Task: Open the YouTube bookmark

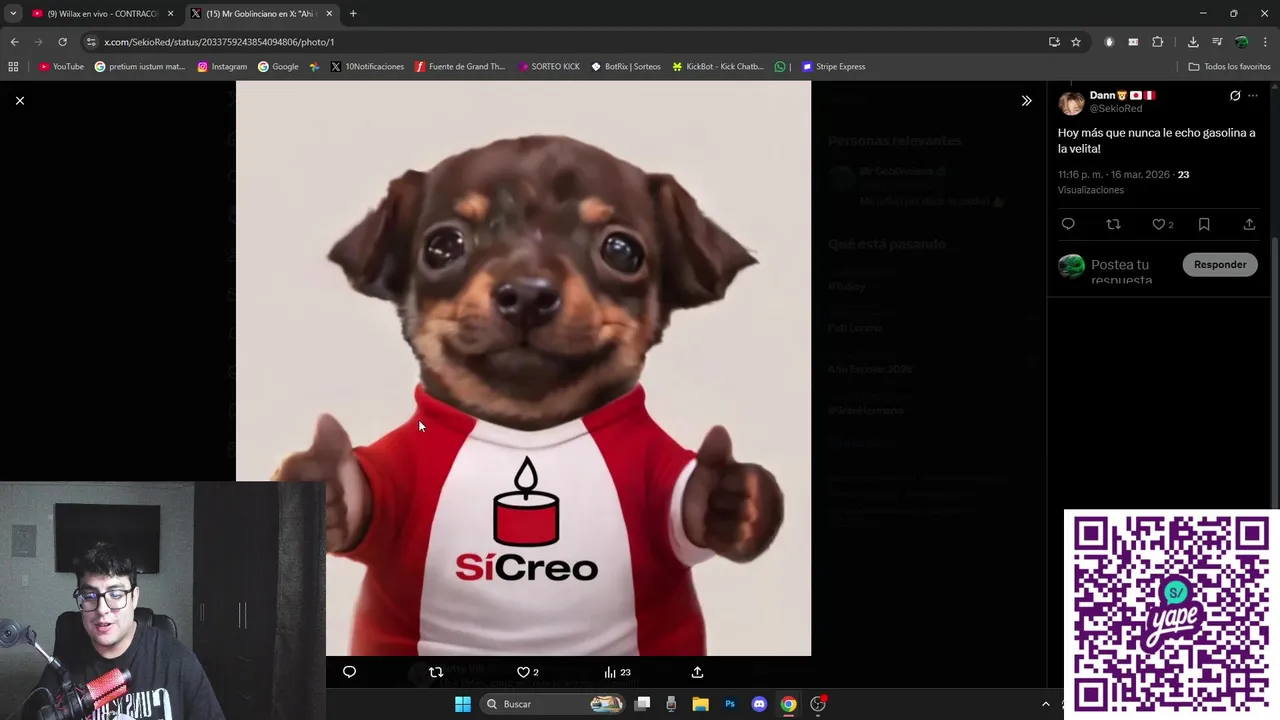Action: click(61, 67)
